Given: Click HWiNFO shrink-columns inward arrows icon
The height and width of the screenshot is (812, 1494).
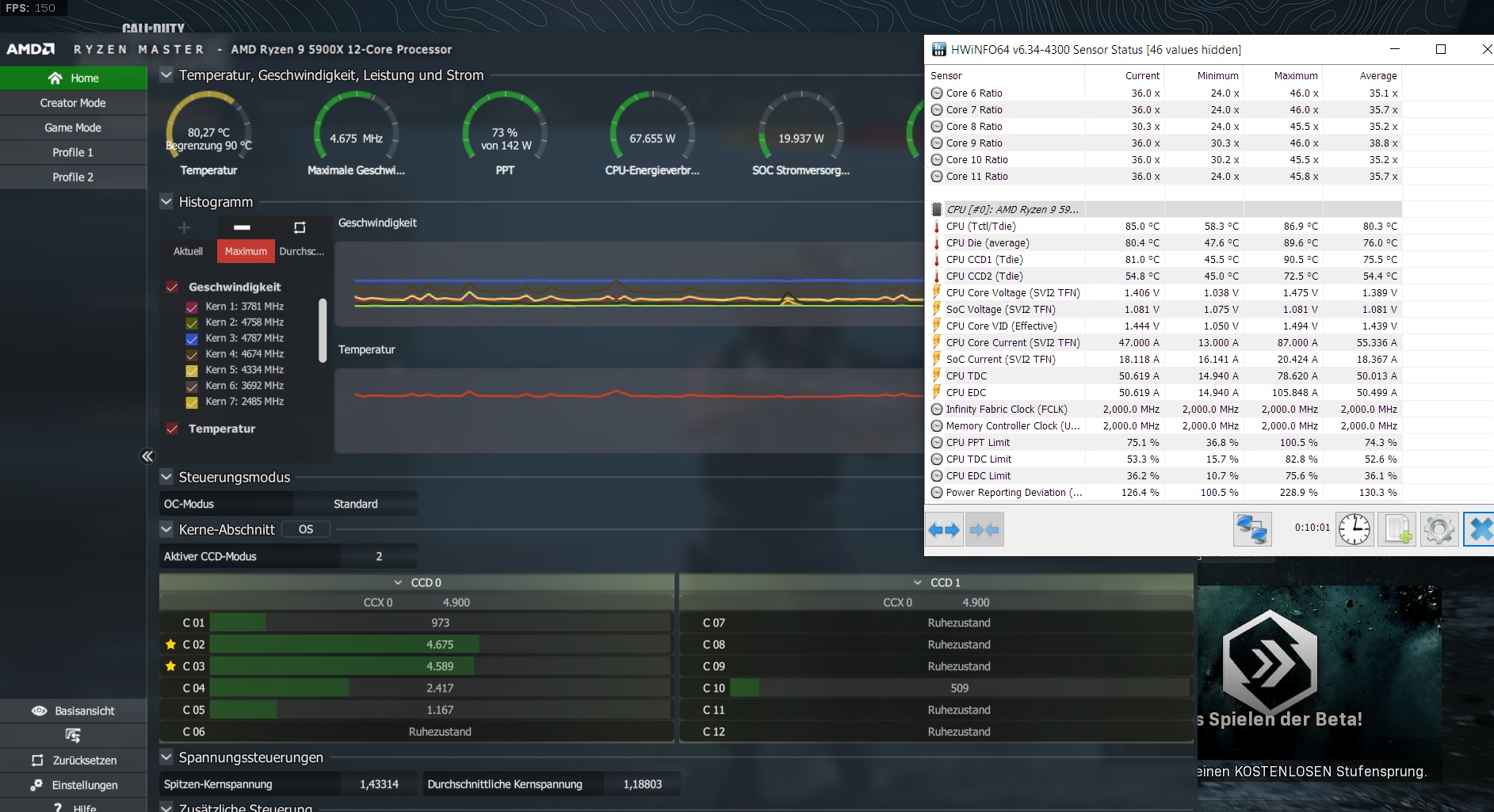Looking at the screenshot, I should pos(984,529).
